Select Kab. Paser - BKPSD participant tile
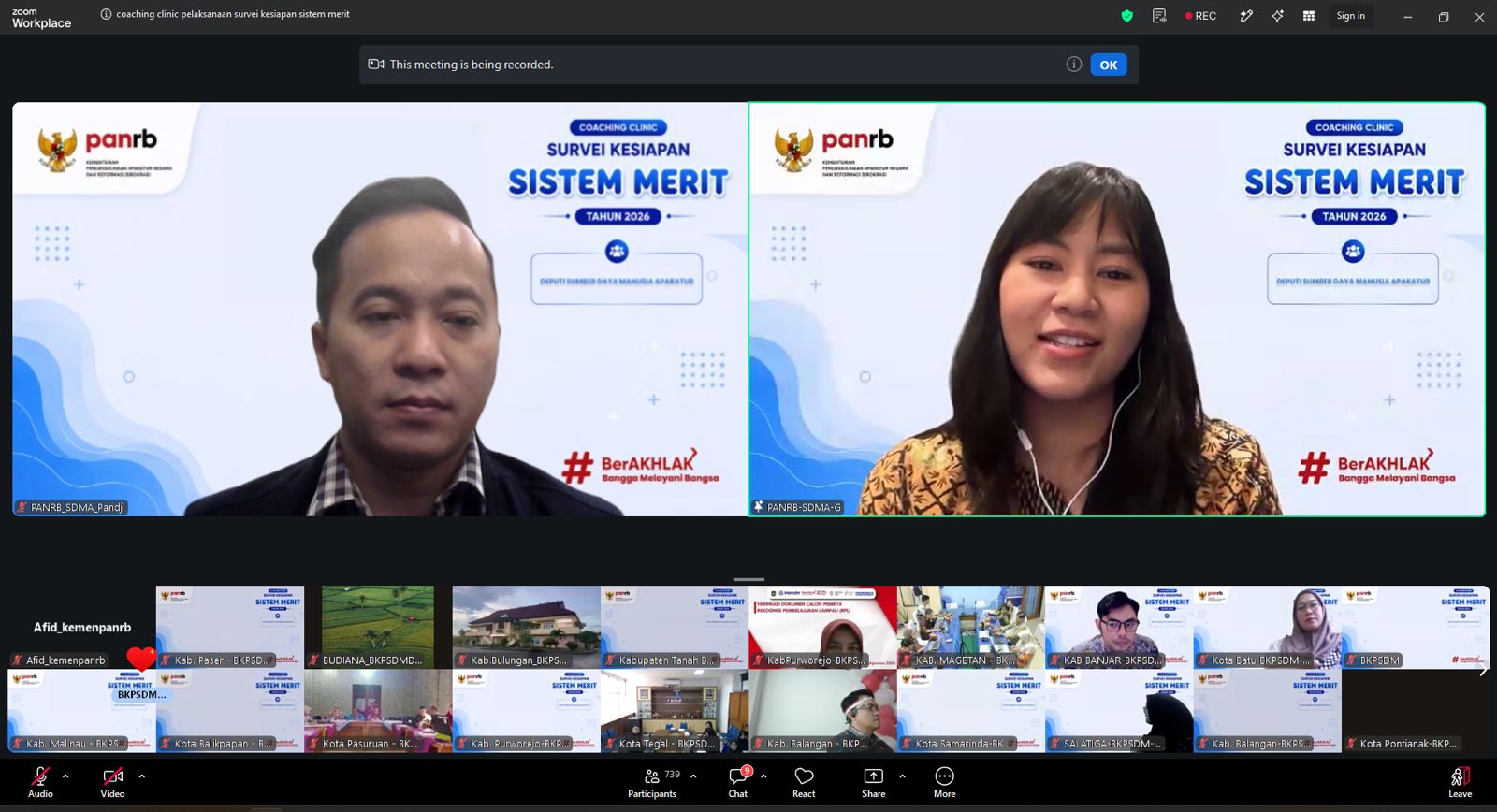Viewport: 1497px width, 812px height. [230, 627]
